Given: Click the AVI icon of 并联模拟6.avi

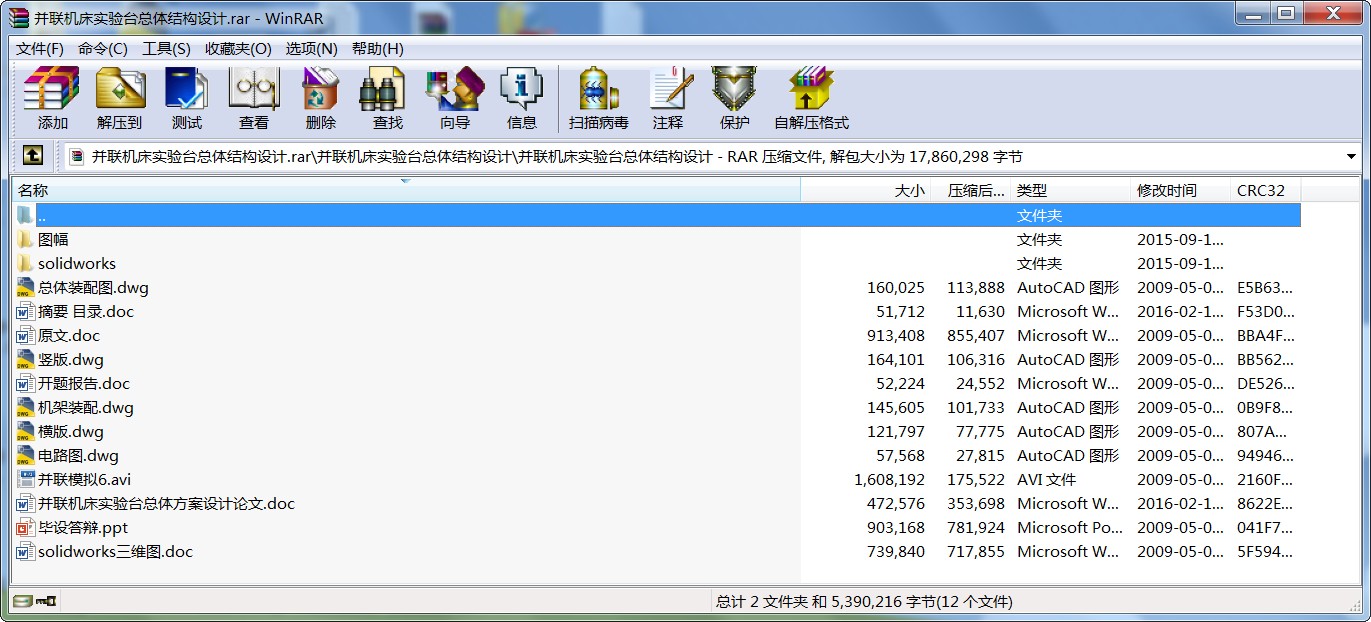Looking at the screenshot, I should (25, 479).
